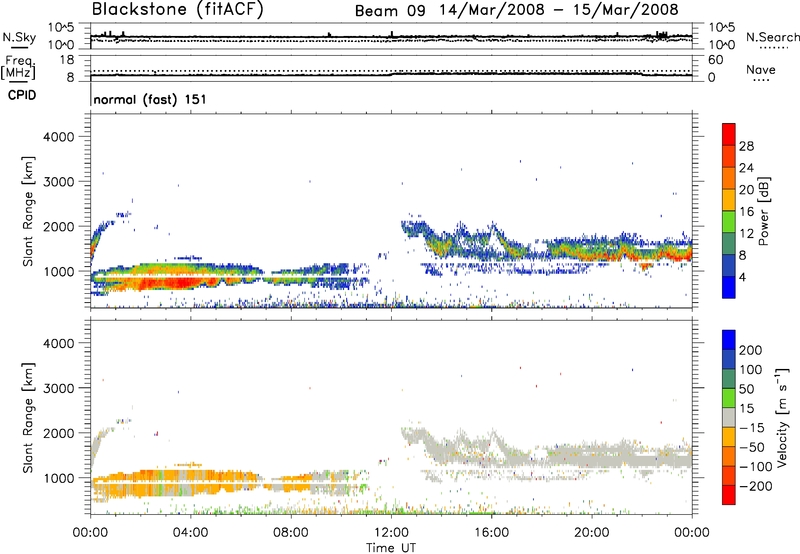Click the 12:00 time axis tick label
Screen dimensions: 800x554
391,533
